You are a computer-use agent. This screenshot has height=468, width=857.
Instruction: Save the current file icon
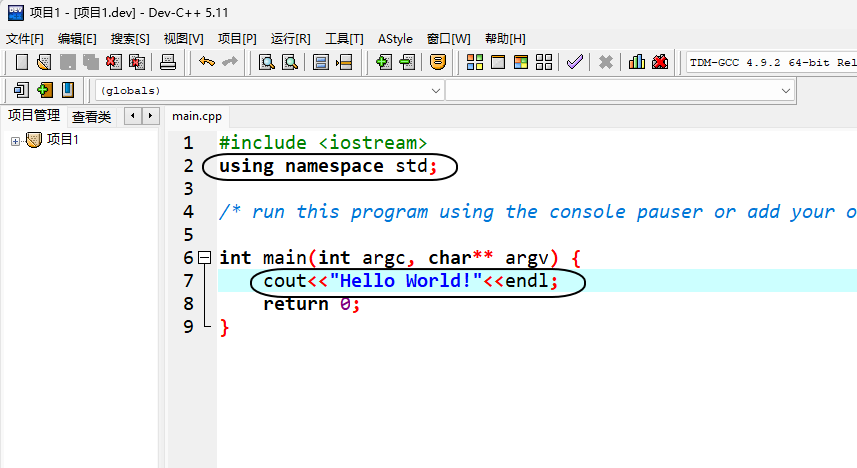[x=68, y=62]
